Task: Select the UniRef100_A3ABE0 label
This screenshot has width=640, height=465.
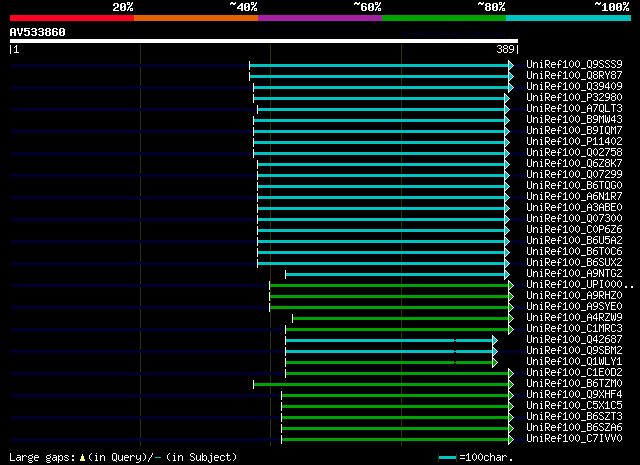Action: click(574, 207)
